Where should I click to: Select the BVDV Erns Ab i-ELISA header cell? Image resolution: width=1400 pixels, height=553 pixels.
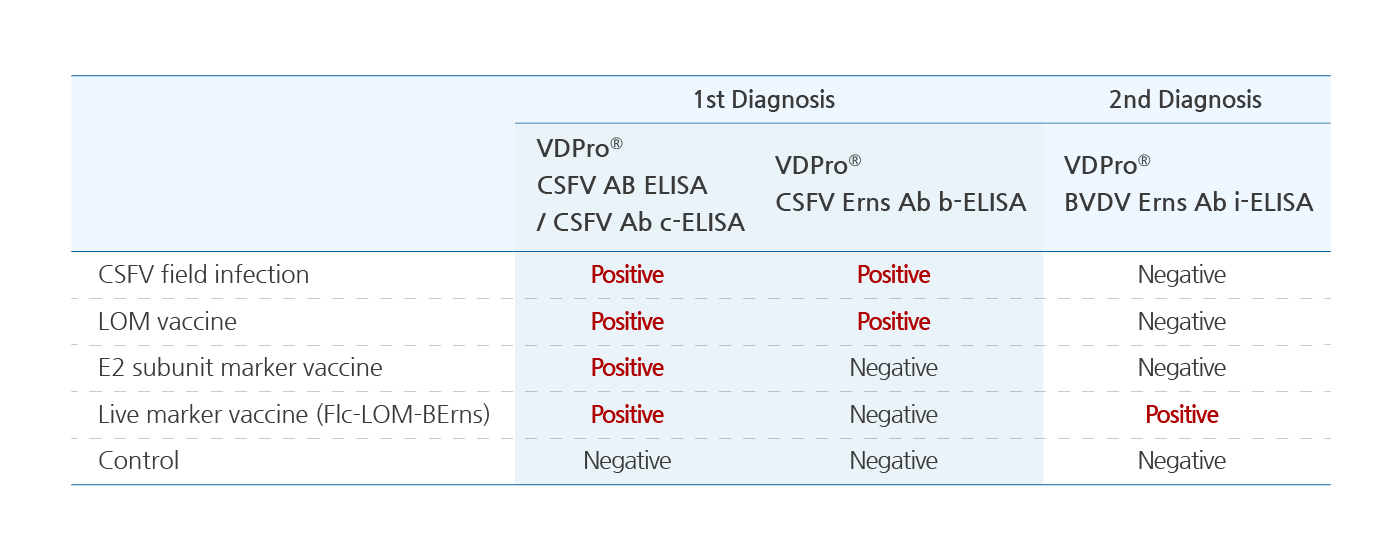1188,184
